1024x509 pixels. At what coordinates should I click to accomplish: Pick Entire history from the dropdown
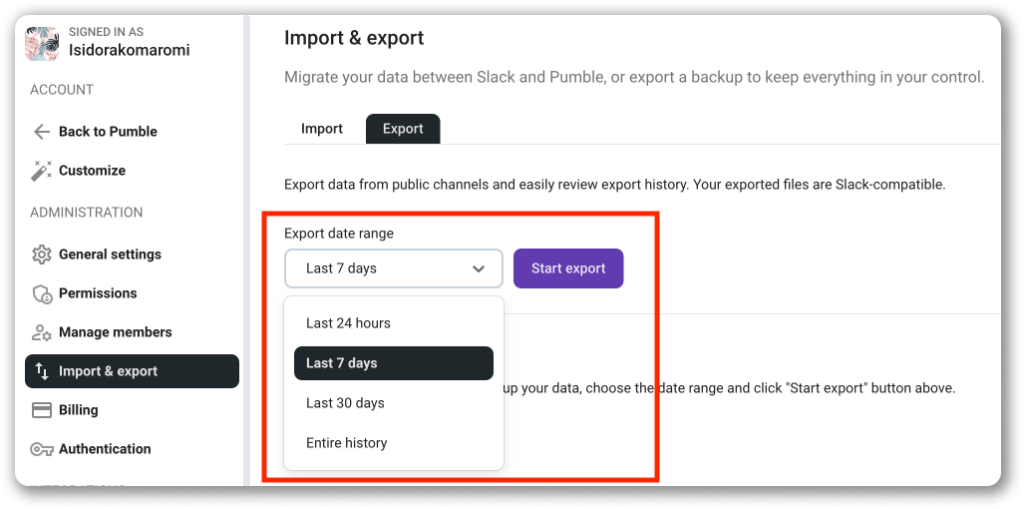pos(347,443)
